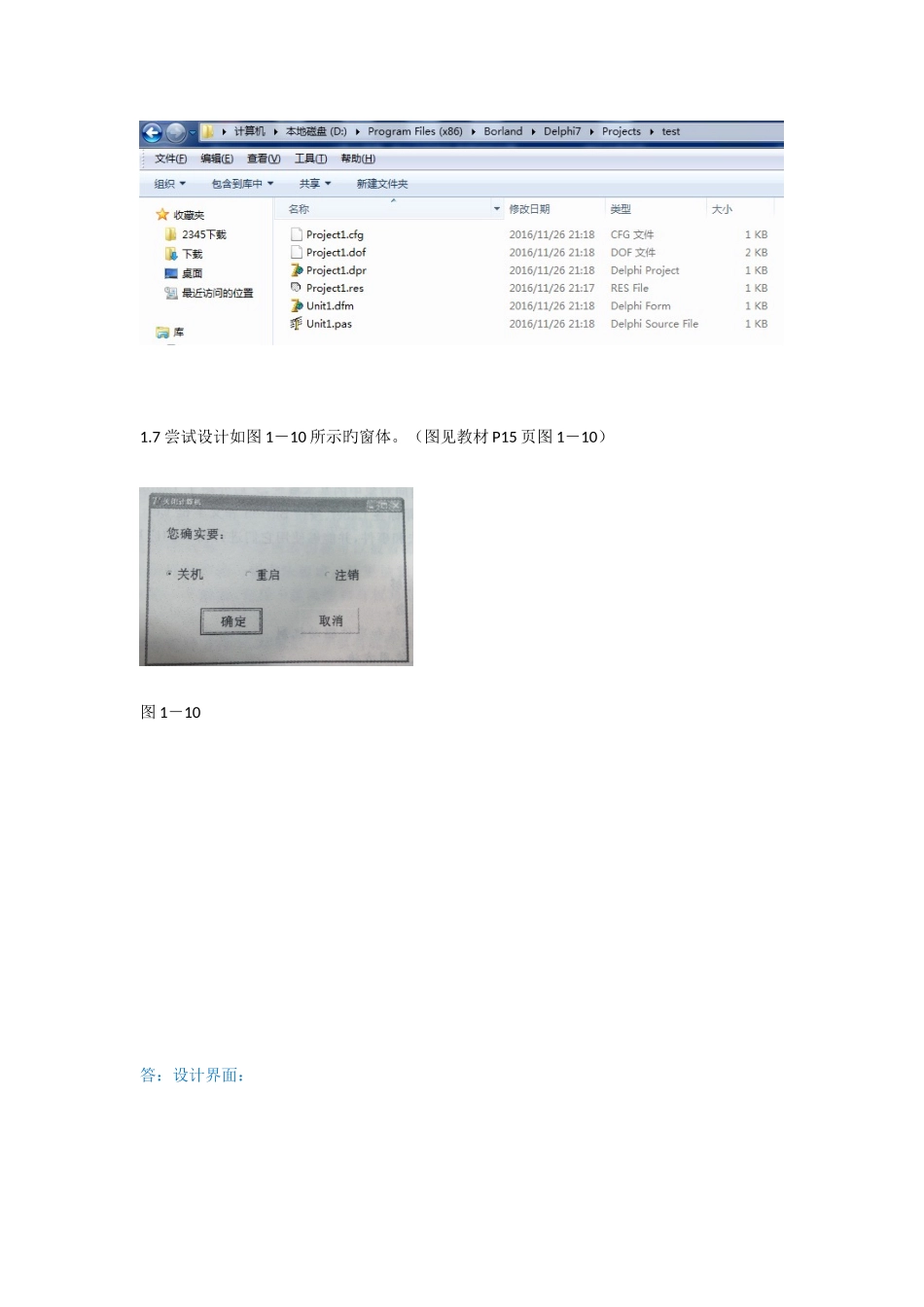This screenshot has height=1307, width=924.
Task: Click the 2345下载 sidebar label
Action: [x=203, y=234]
